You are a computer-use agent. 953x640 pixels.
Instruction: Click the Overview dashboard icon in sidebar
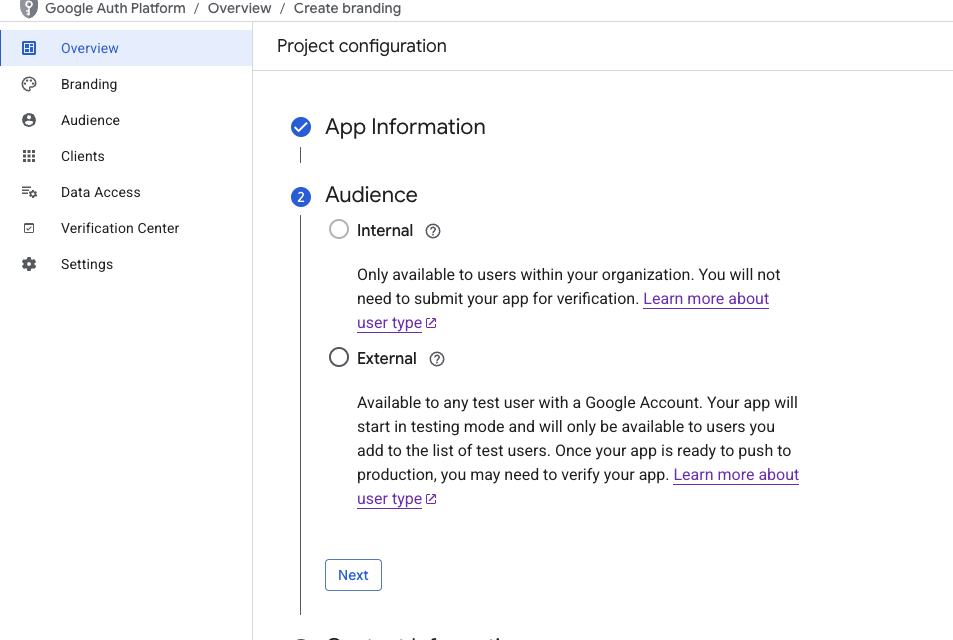pos(29,48)
